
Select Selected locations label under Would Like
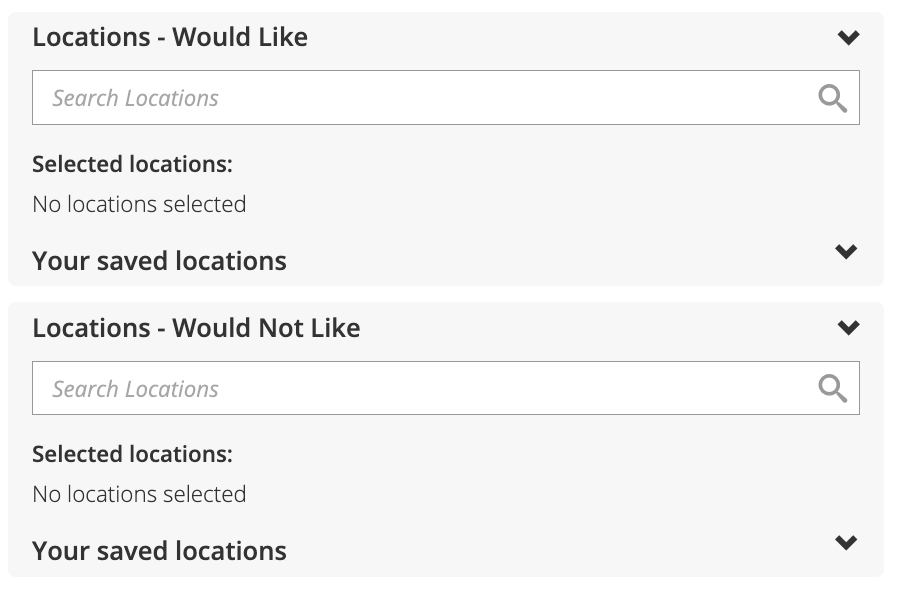tap(132, 165)
